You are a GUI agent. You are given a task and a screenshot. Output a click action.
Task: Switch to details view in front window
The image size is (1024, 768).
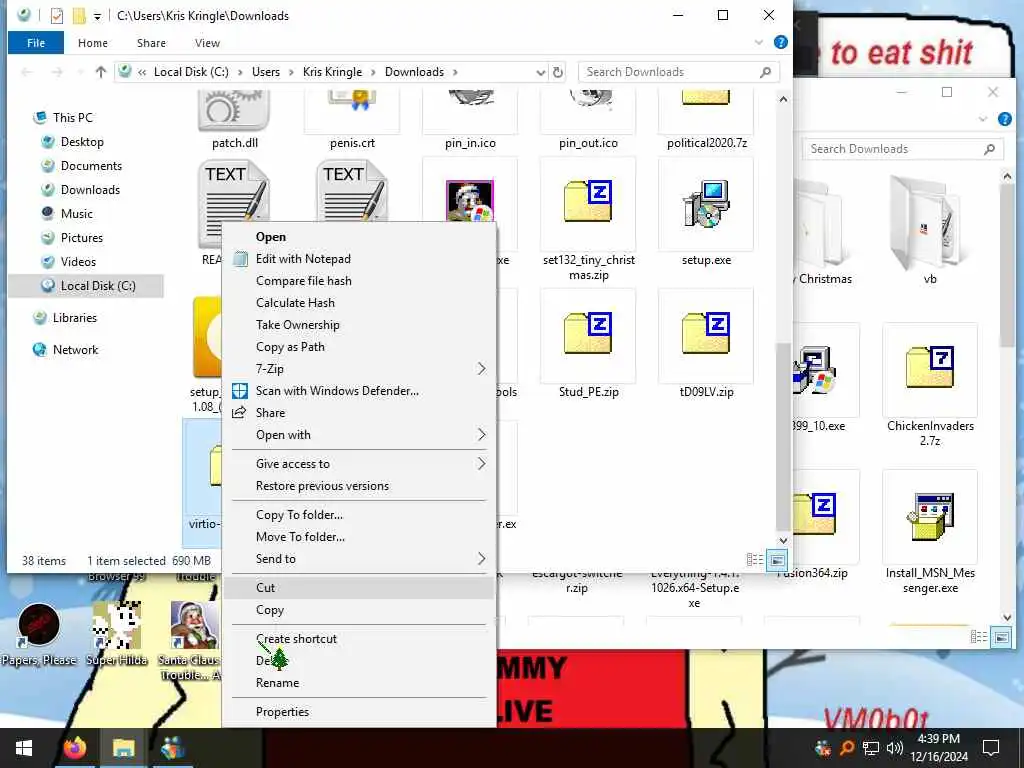point(755,560)
